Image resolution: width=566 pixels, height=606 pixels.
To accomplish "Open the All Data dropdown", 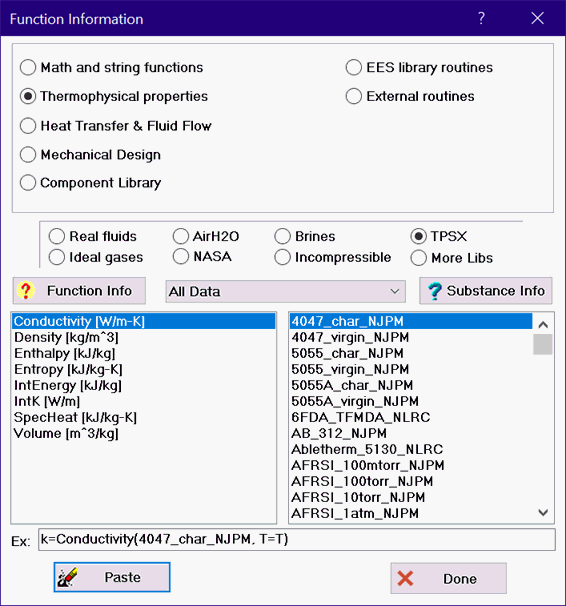I will coord(286,291).
